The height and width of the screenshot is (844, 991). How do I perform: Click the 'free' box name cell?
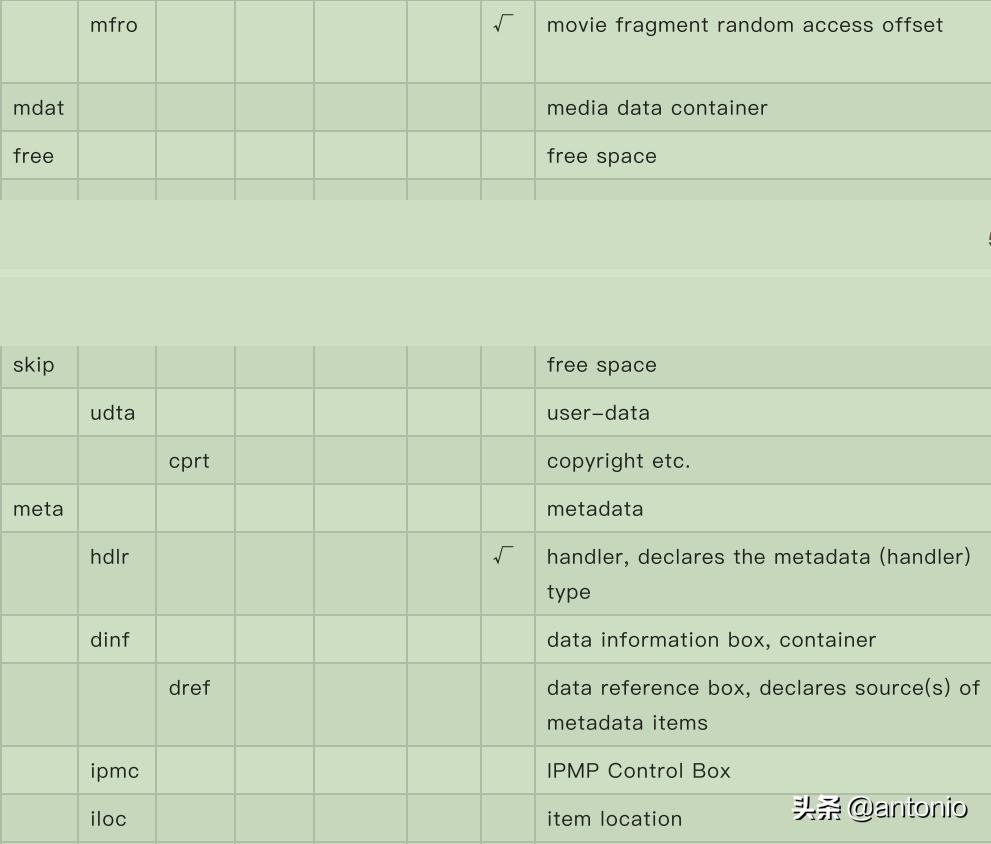pos(34,156)
